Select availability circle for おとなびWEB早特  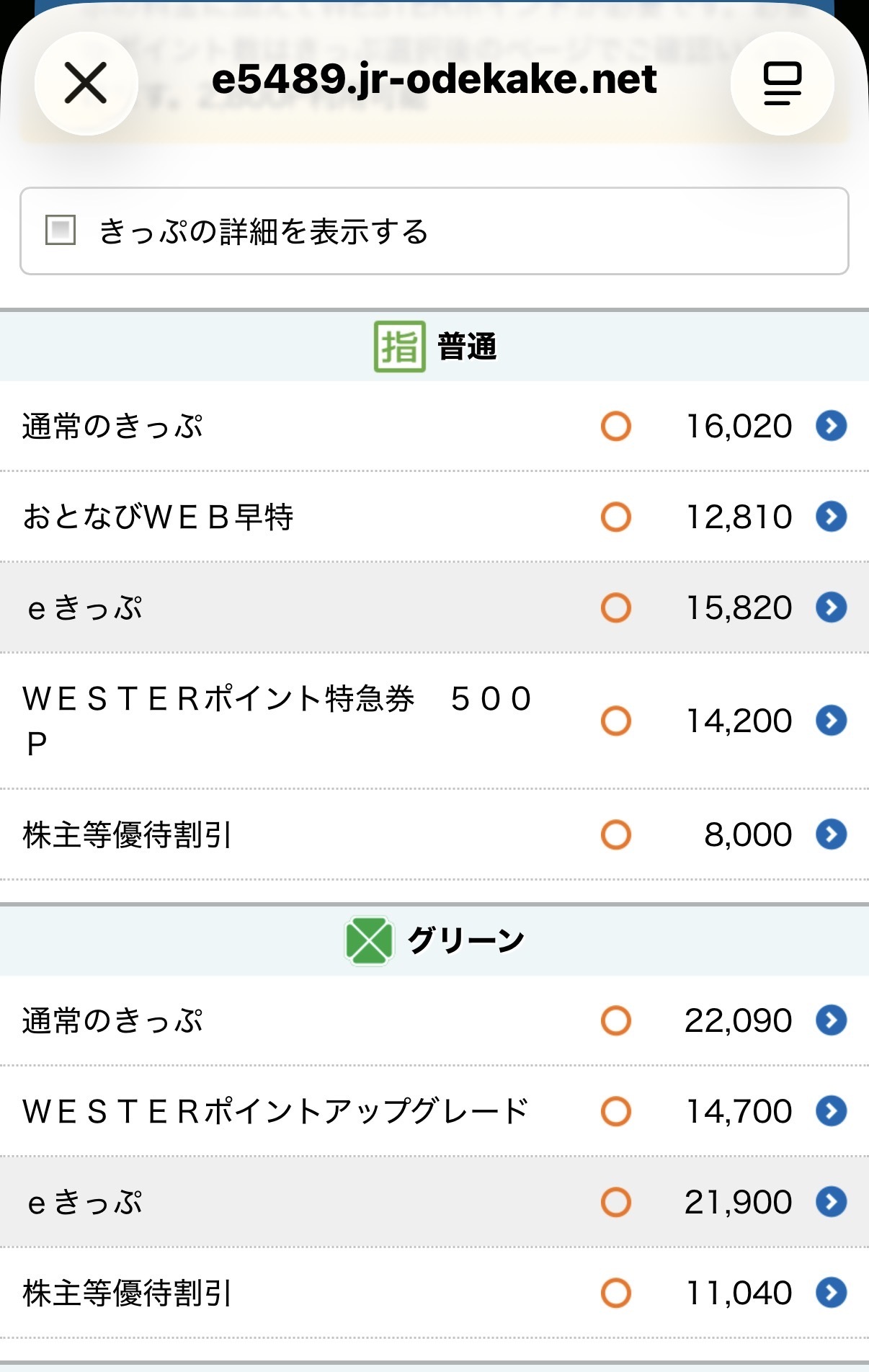pos(616,517)
